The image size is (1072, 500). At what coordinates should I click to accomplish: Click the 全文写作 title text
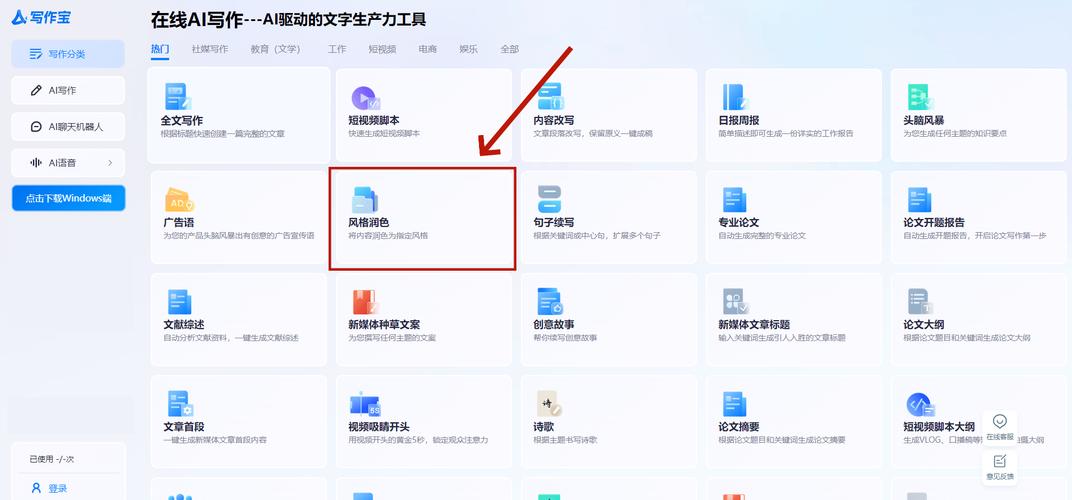(x=183, y=120)
